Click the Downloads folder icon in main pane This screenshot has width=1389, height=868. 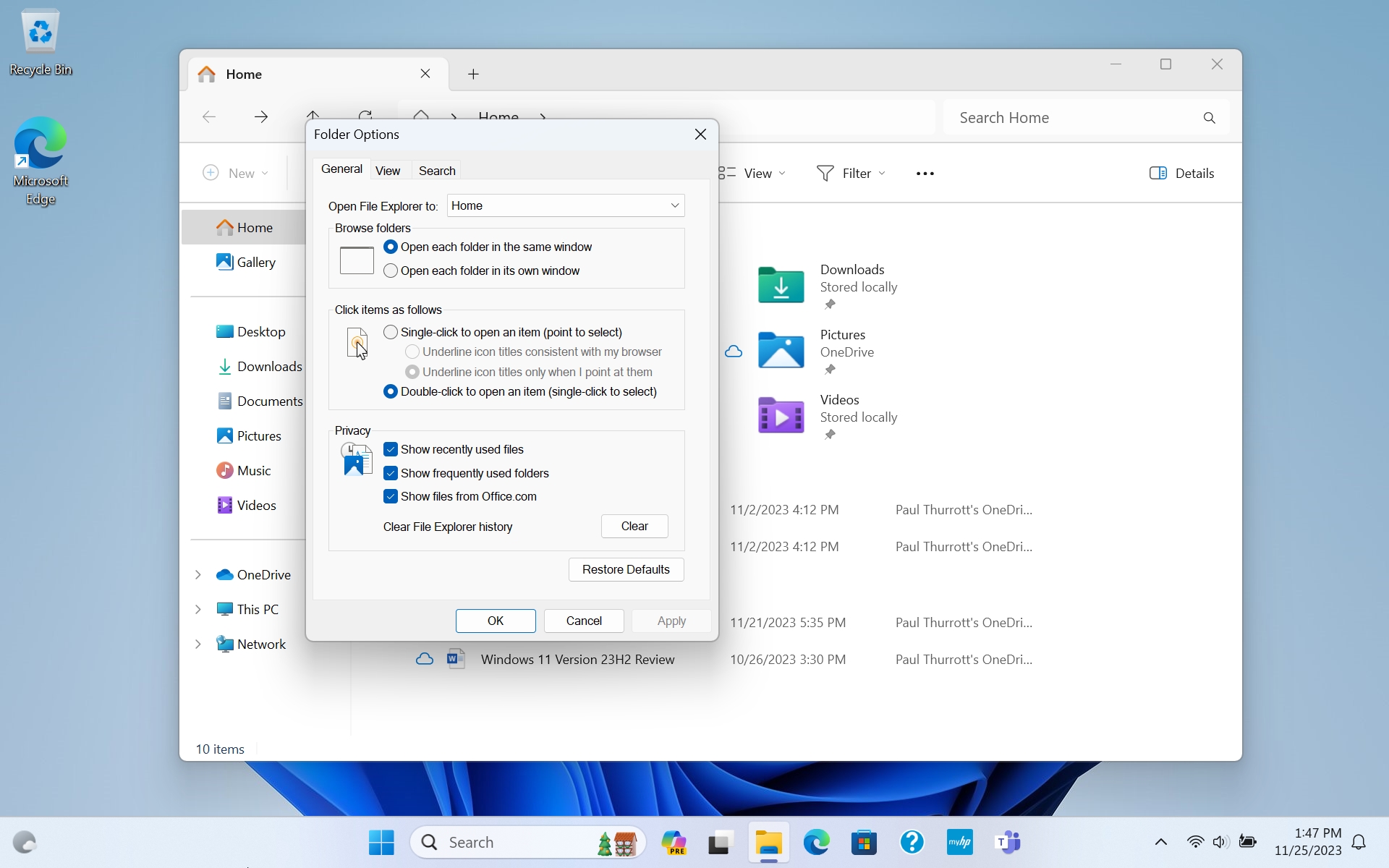coord(781,284)
